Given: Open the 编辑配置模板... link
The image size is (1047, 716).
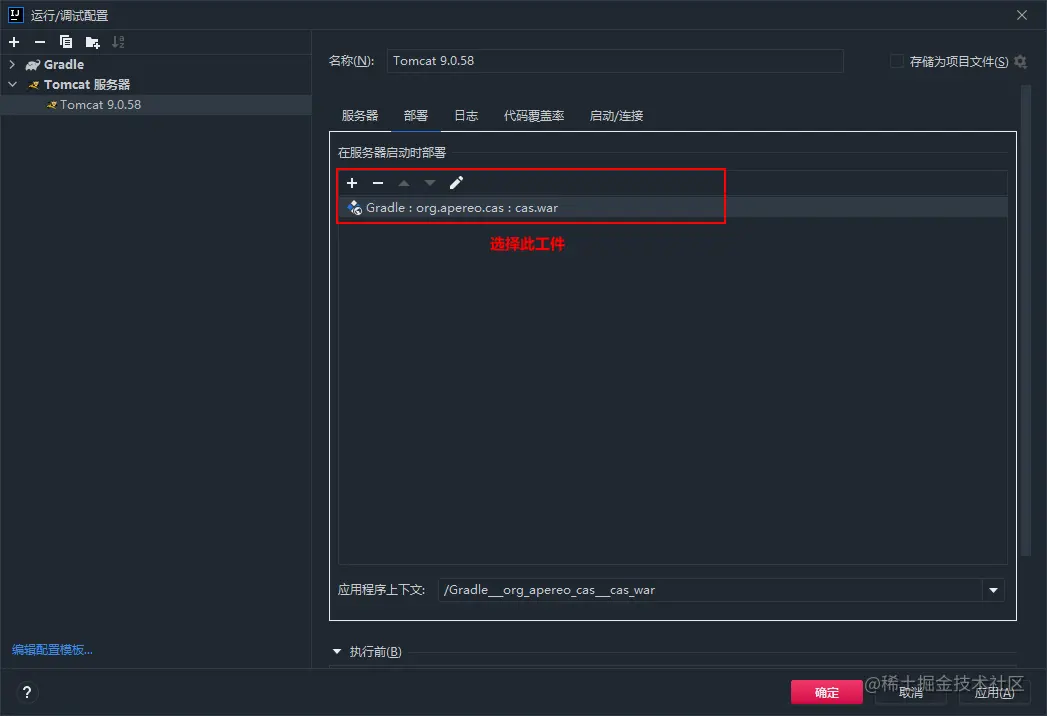Looking at the screenshot, I should pyautogui.click(x=52, y=649).
